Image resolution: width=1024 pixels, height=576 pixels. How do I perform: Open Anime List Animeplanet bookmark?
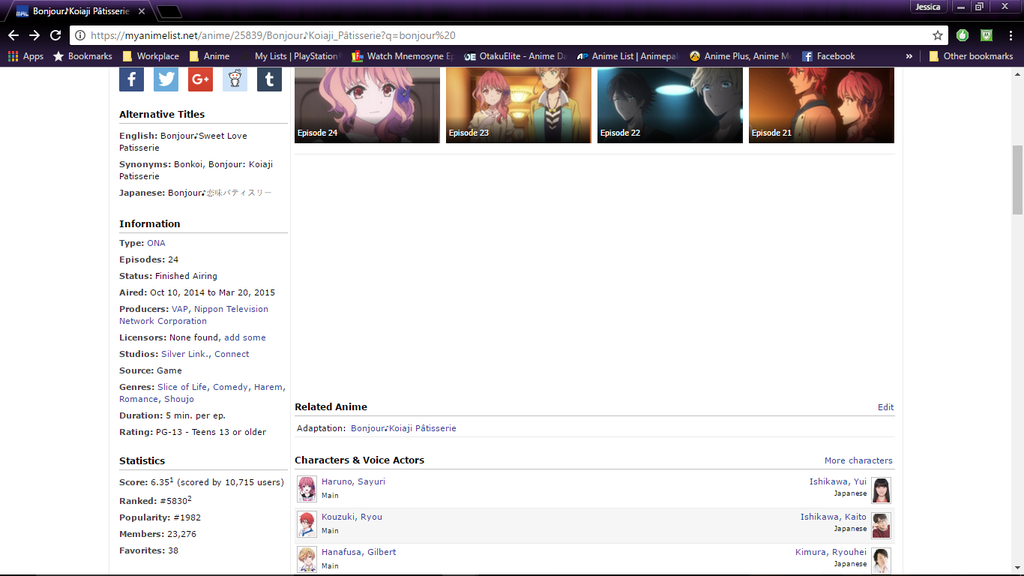pyautogui.click(x=628, y=56)
